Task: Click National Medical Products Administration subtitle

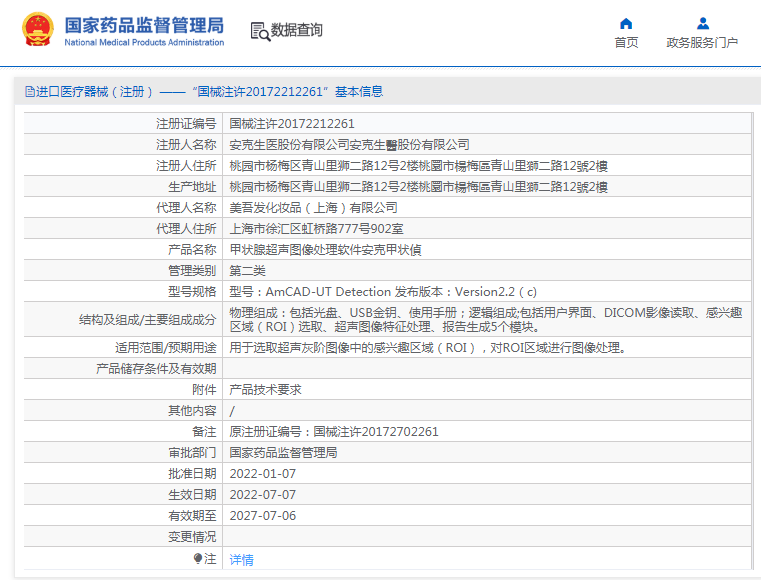Action: coord(144,43)
